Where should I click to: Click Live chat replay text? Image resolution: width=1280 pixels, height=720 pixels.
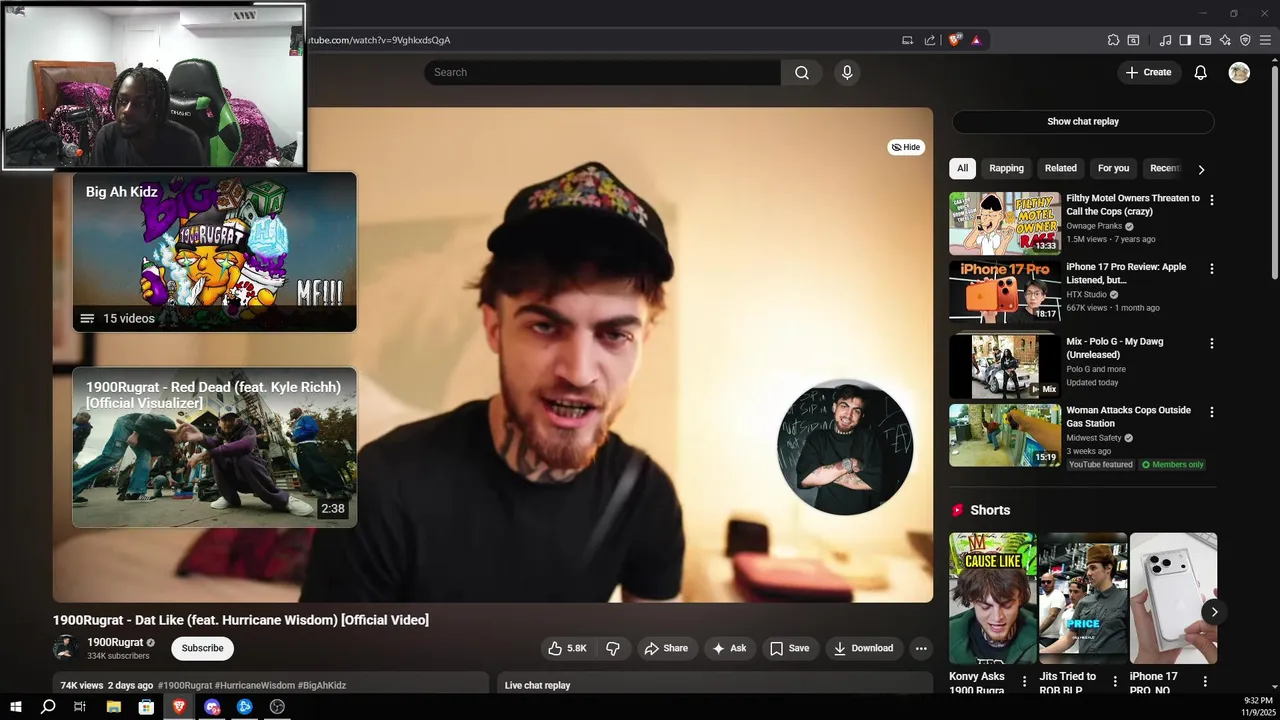[537, 685]
